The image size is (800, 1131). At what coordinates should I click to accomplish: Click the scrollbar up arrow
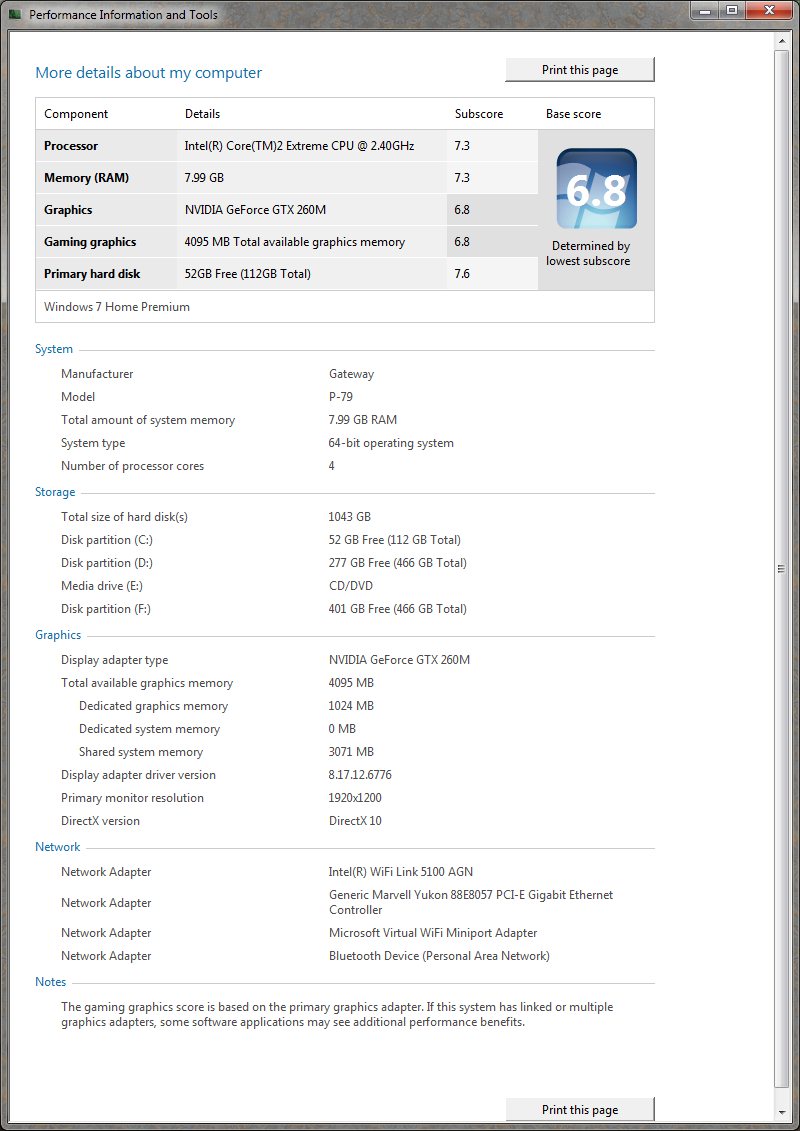pyautogui.click(x=781, y=43)
